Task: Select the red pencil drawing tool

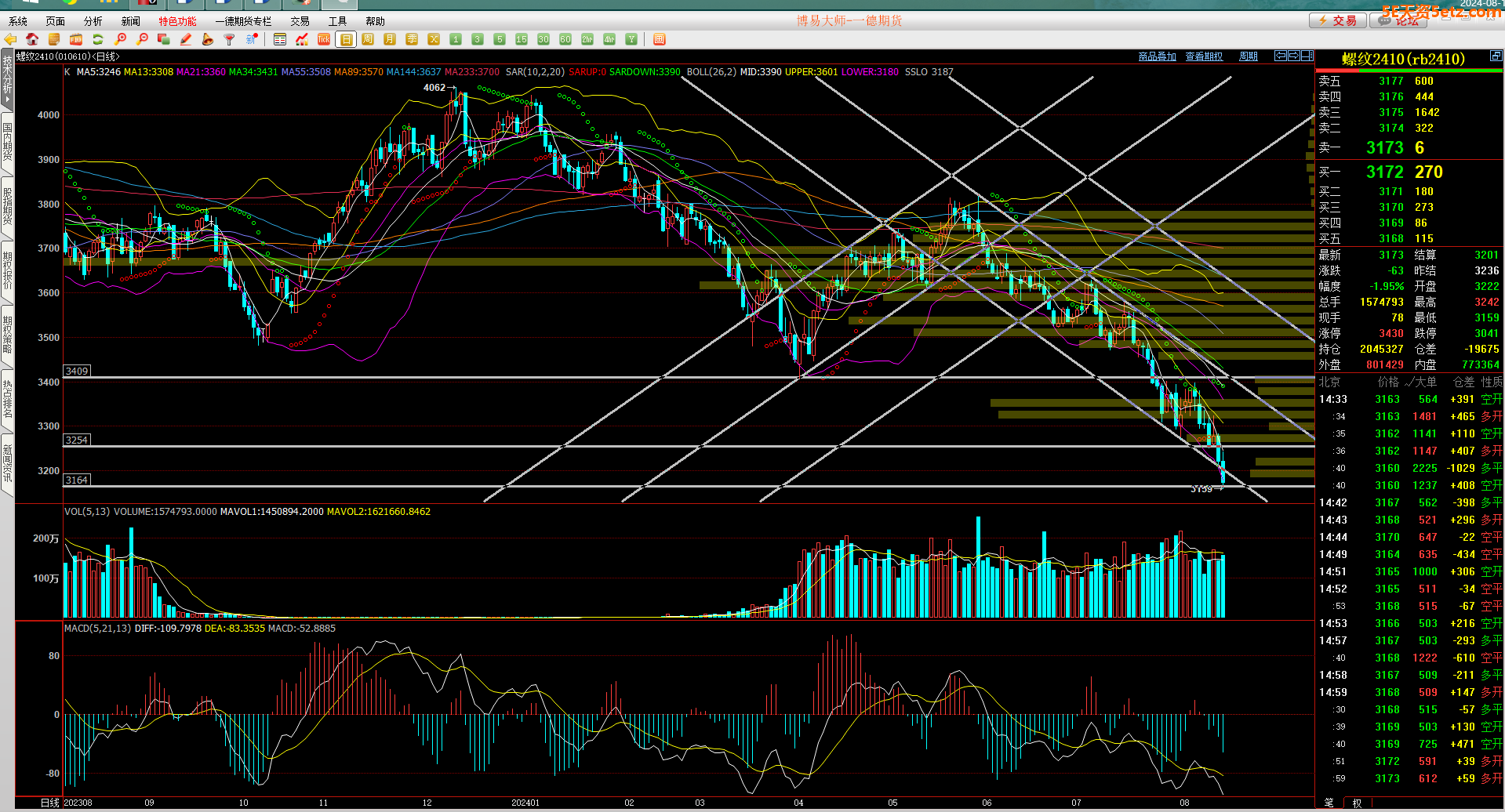Action: (186, 39)
